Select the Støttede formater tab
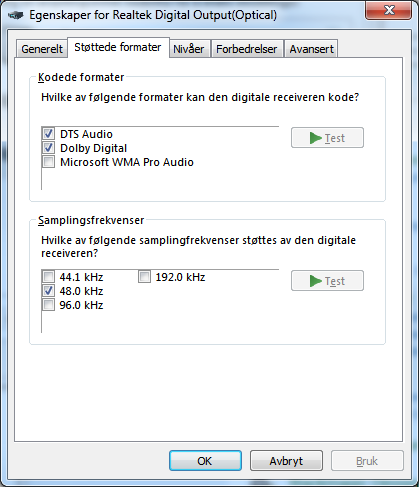This screenshot has width=419, height=487. 118,47
